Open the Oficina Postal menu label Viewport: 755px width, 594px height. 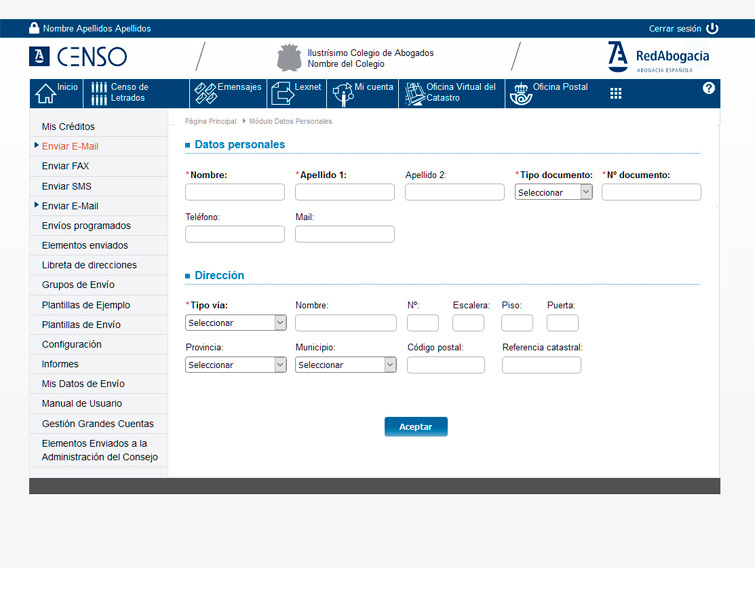[560, 87]
